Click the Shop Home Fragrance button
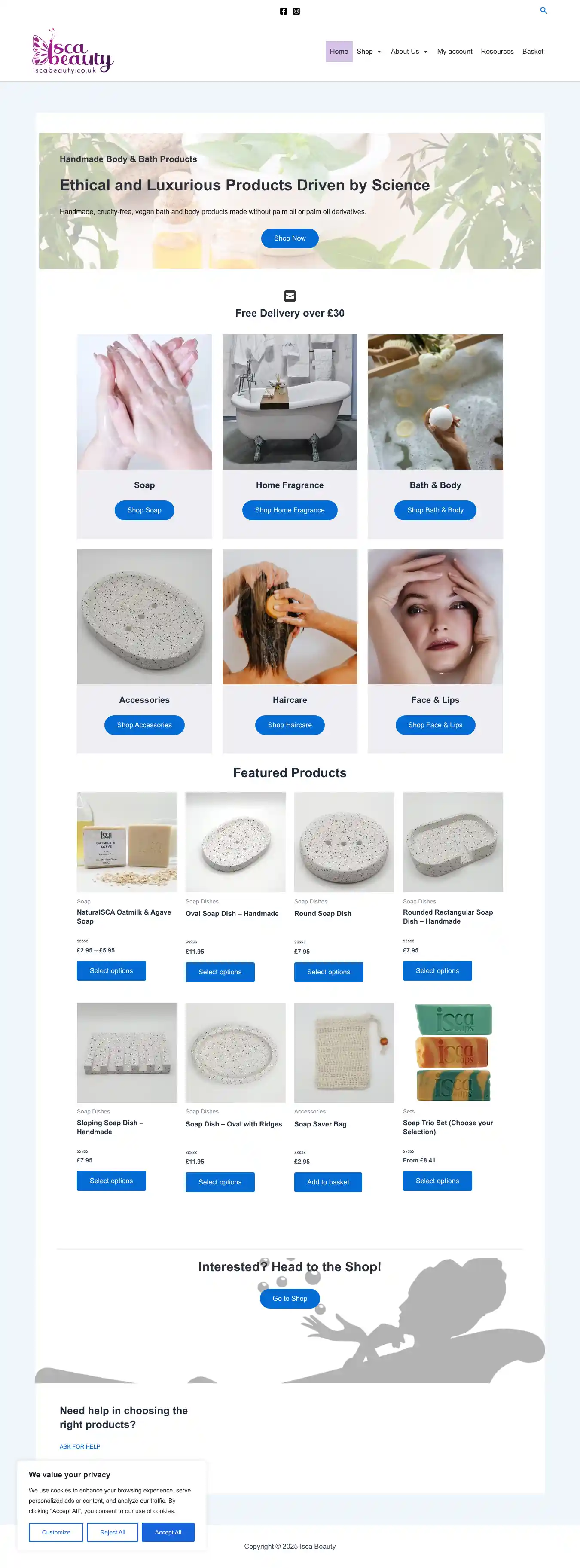Viewport: 580px width, 1568px height. (290, 510)
